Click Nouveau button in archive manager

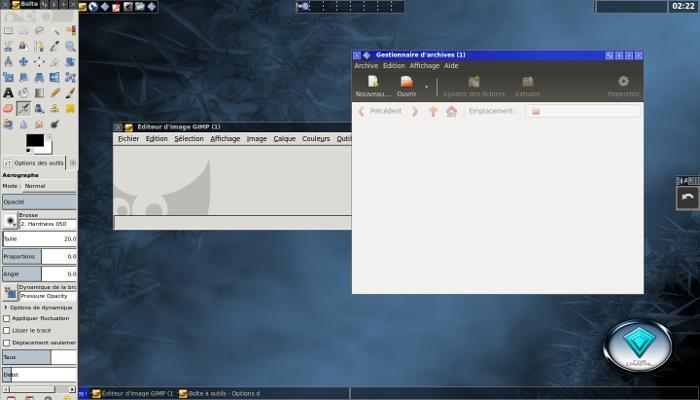tap(373, 87)
